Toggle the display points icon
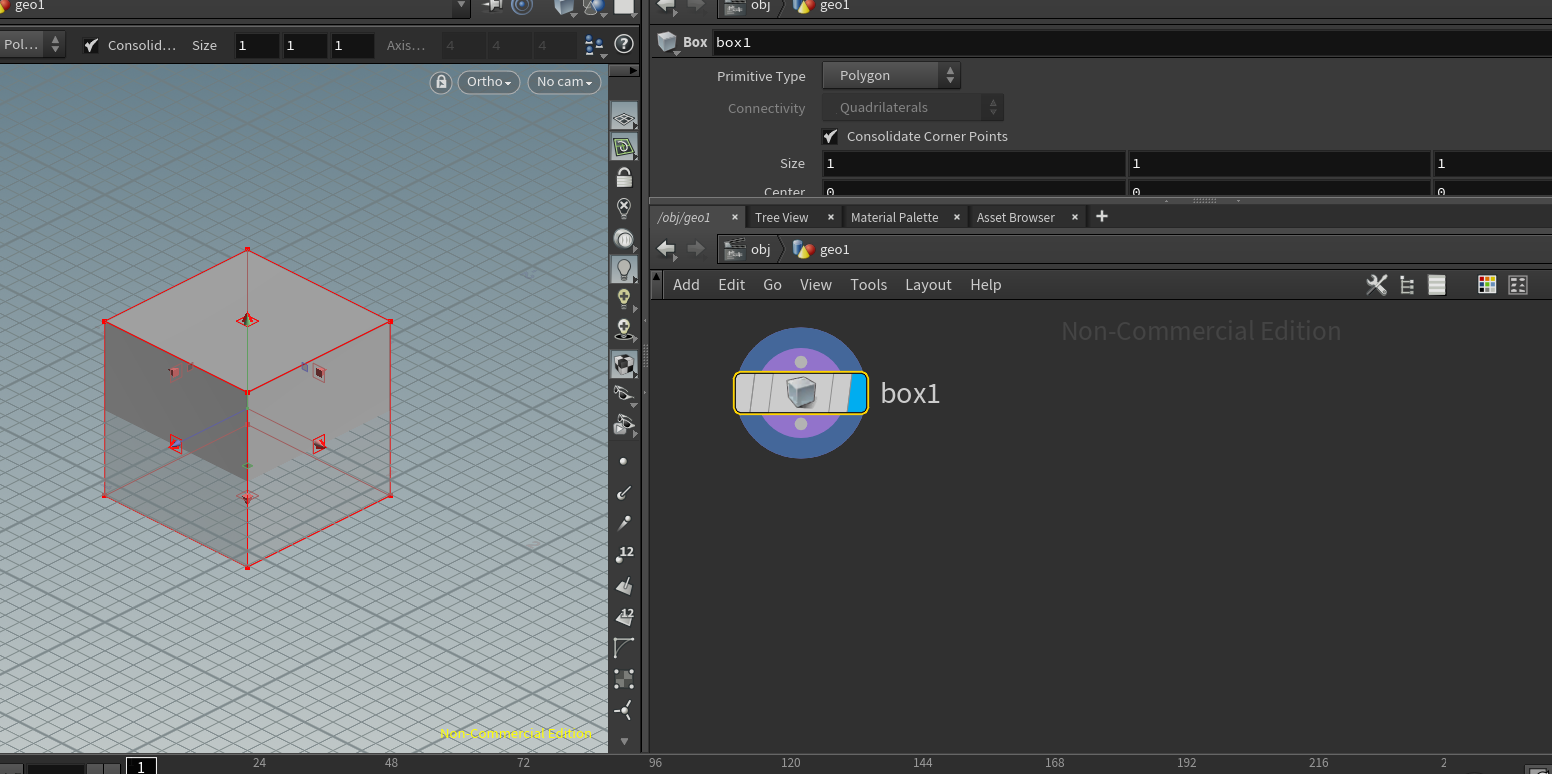Screen dimensions: 1552x774 623,461
